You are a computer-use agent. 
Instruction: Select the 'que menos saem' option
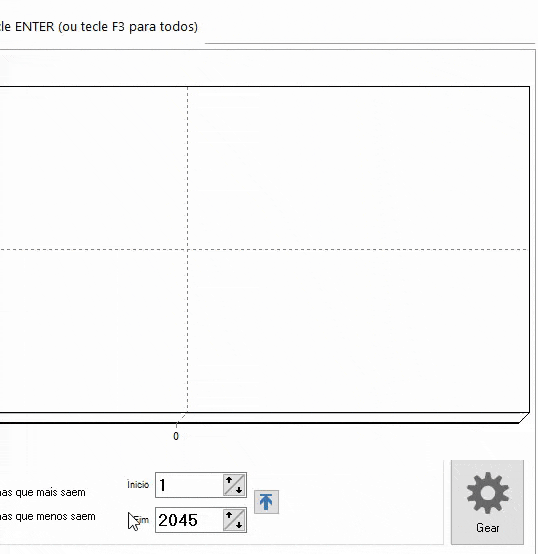pos(48,516)
